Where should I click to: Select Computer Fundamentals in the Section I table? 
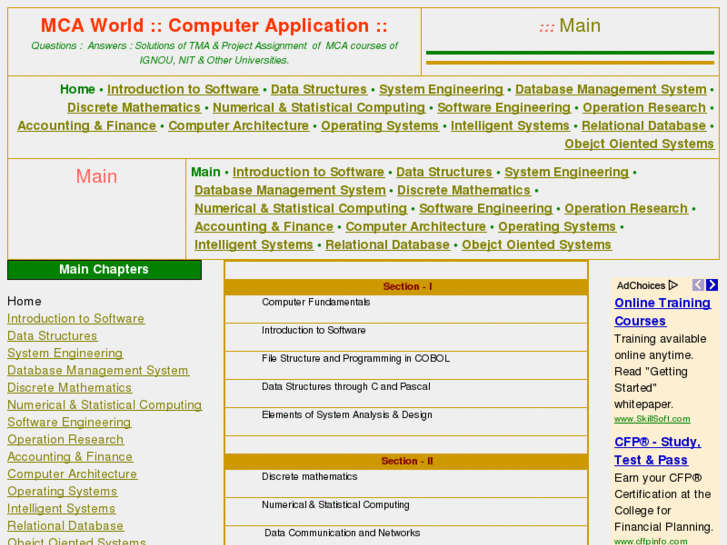tap(316, 302)
